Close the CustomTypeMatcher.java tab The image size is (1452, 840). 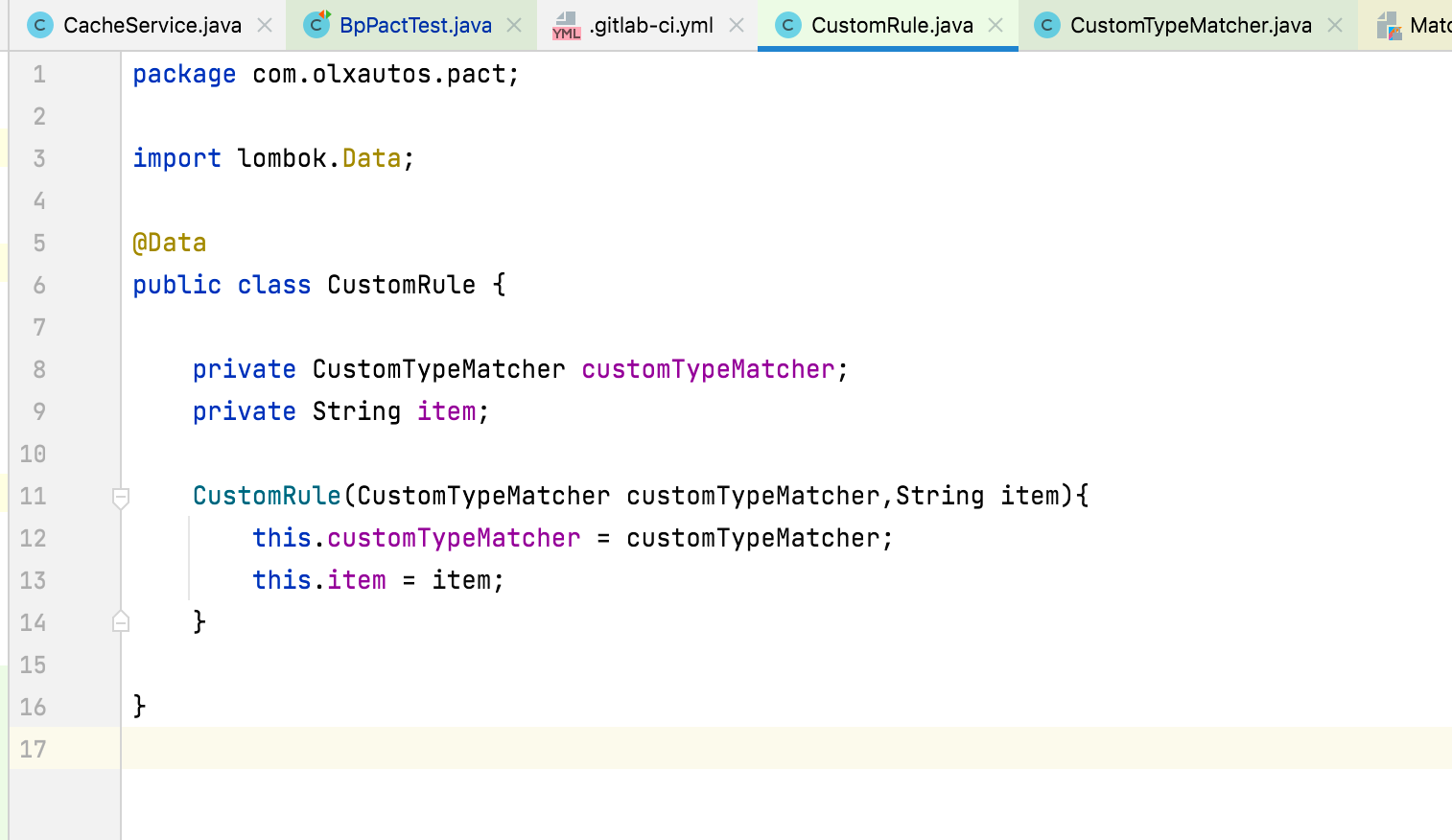[1335, 25]
